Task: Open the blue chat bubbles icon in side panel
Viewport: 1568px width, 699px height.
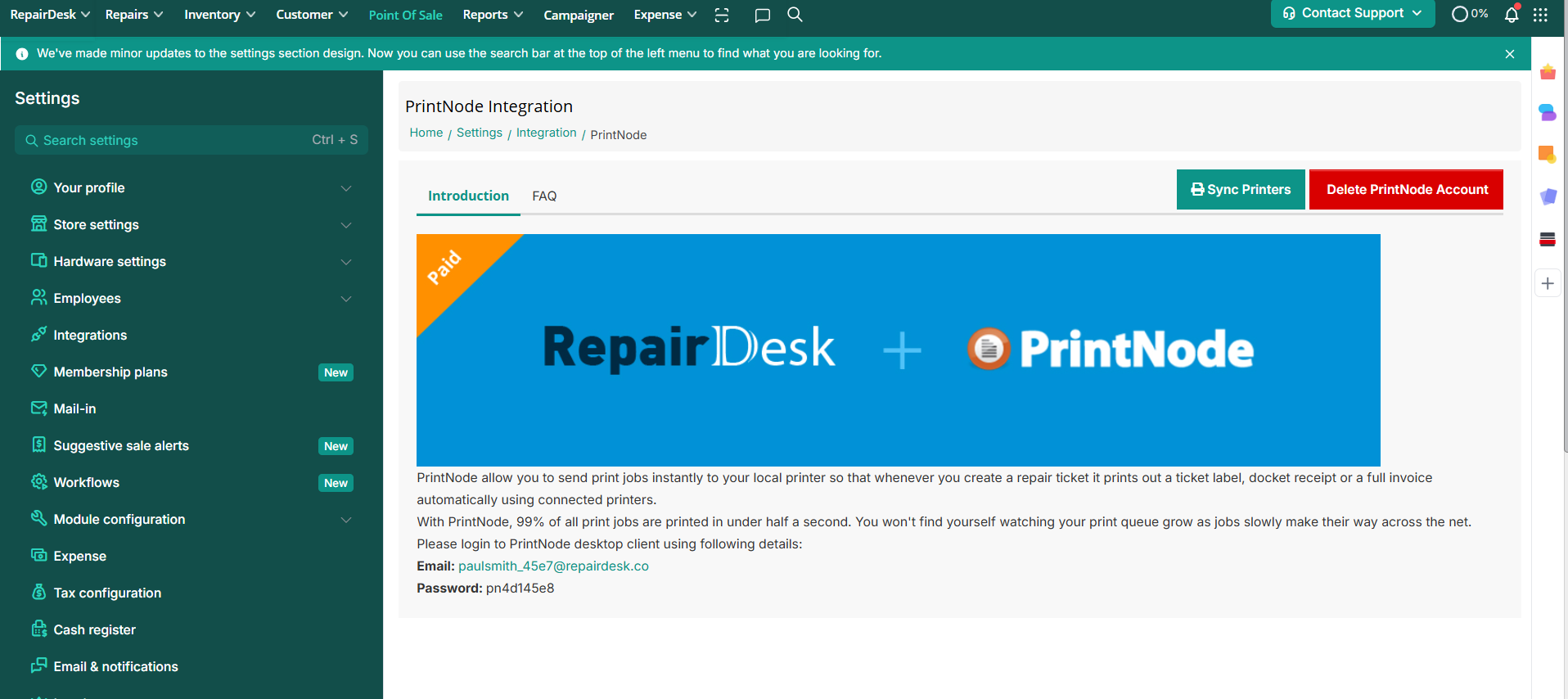Action: click(1548, 113)
